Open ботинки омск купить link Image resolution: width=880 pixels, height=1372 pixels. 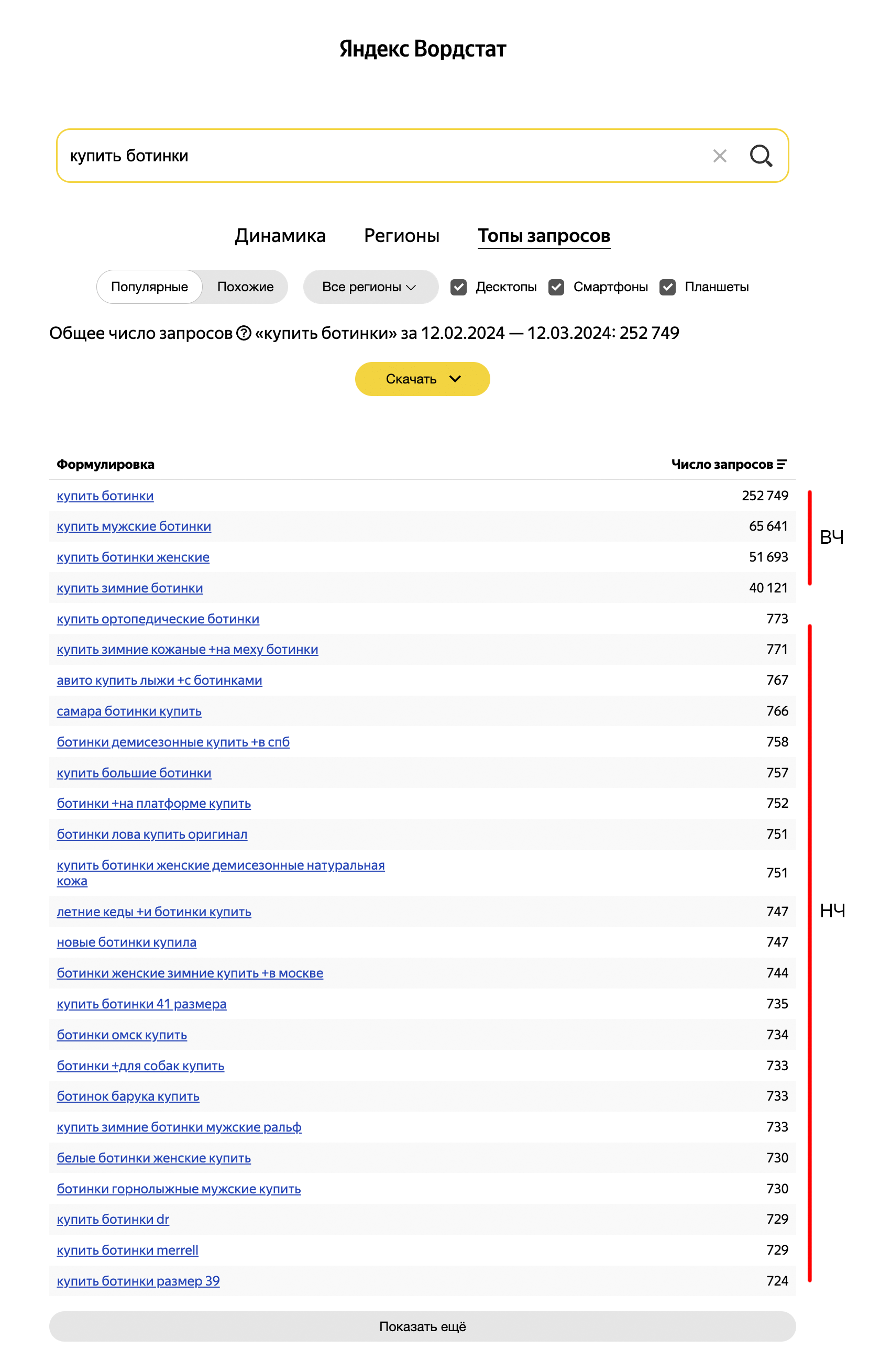pos(122,1035)
